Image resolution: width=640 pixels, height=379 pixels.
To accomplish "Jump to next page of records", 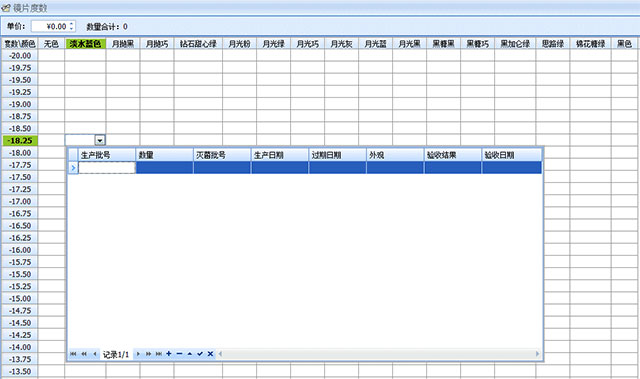I will tap(149, 354).
